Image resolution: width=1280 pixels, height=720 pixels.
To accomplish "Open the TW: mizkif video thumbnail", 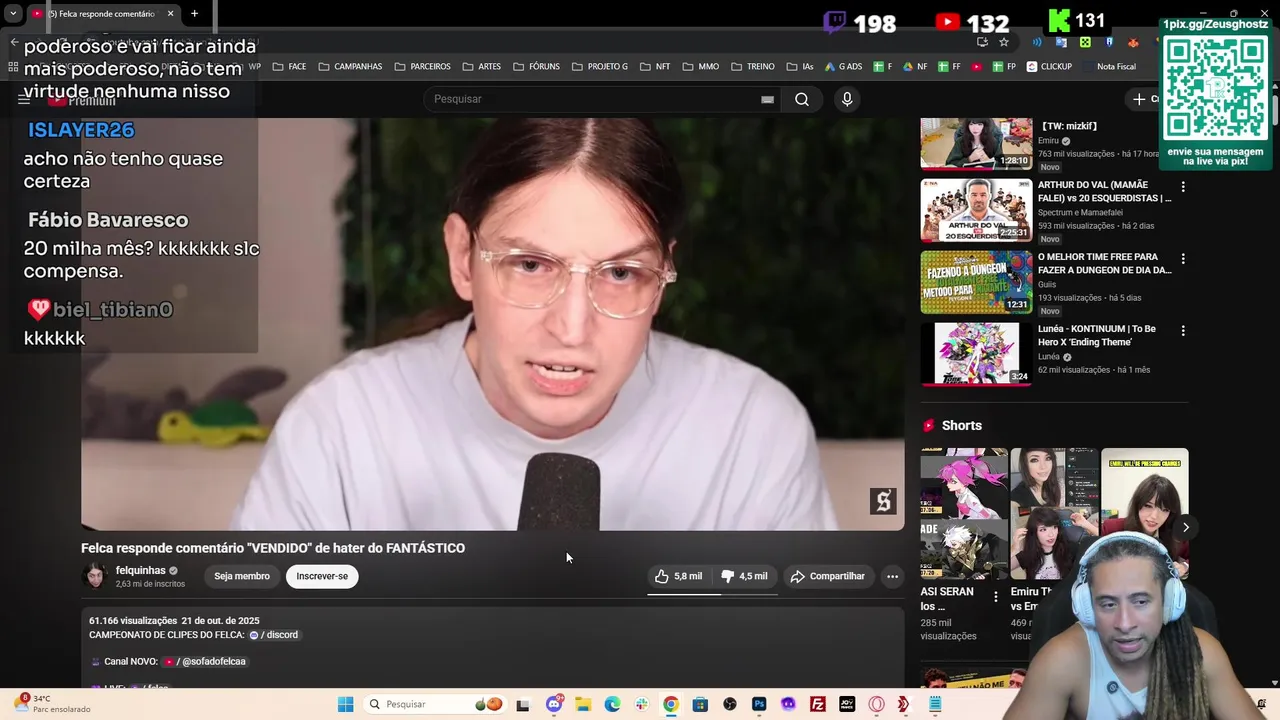I will click(x=976, y=143).
